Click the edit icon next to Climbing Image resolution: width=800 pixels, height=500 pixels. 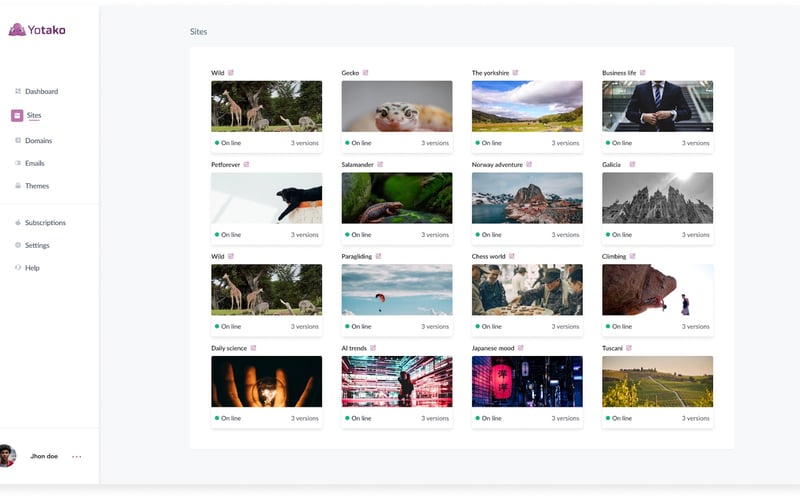633,256
